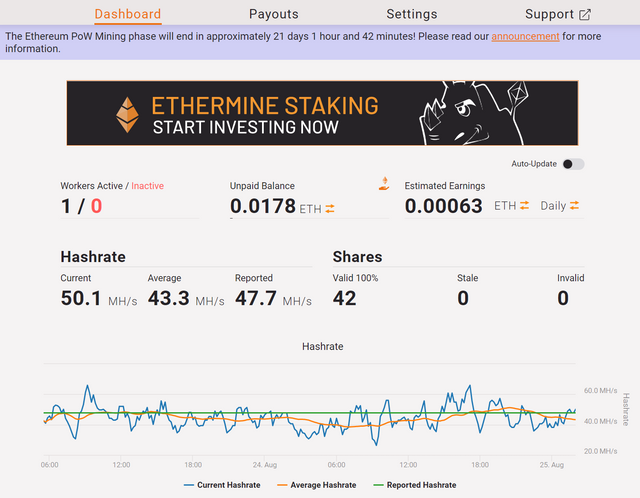Switch Unpaid Balance currency with the swap arrows
Viewport: 640px width, 498px height.
pyautogui.click(x=330, y=209)
